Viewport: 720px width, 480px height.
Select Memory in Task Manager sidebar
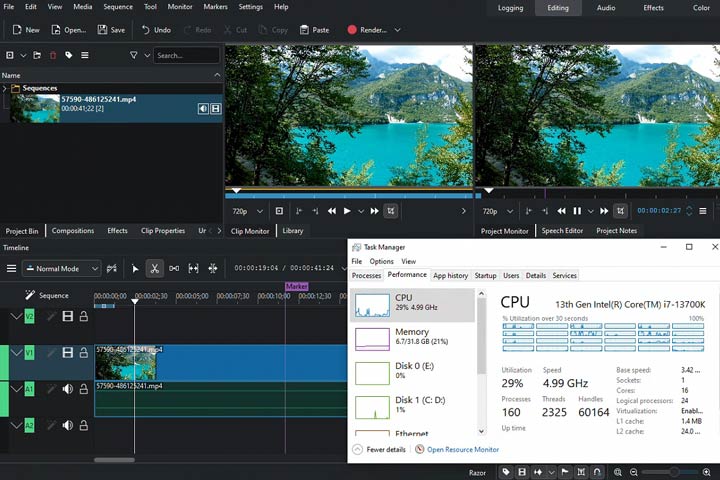pyautogui.click(x=412, y=339)
